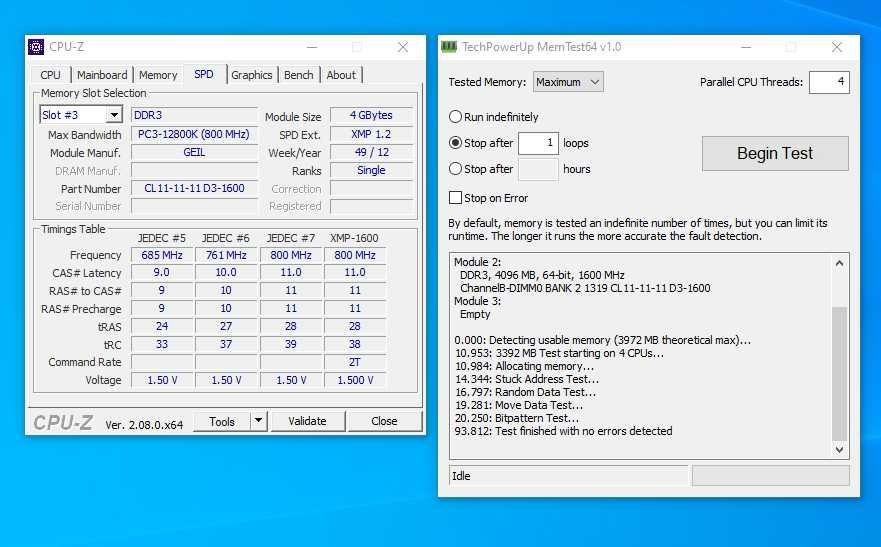Click the 'Allocating memory...' log line
Screen dimensions: 881x547
tap(524, 366)
